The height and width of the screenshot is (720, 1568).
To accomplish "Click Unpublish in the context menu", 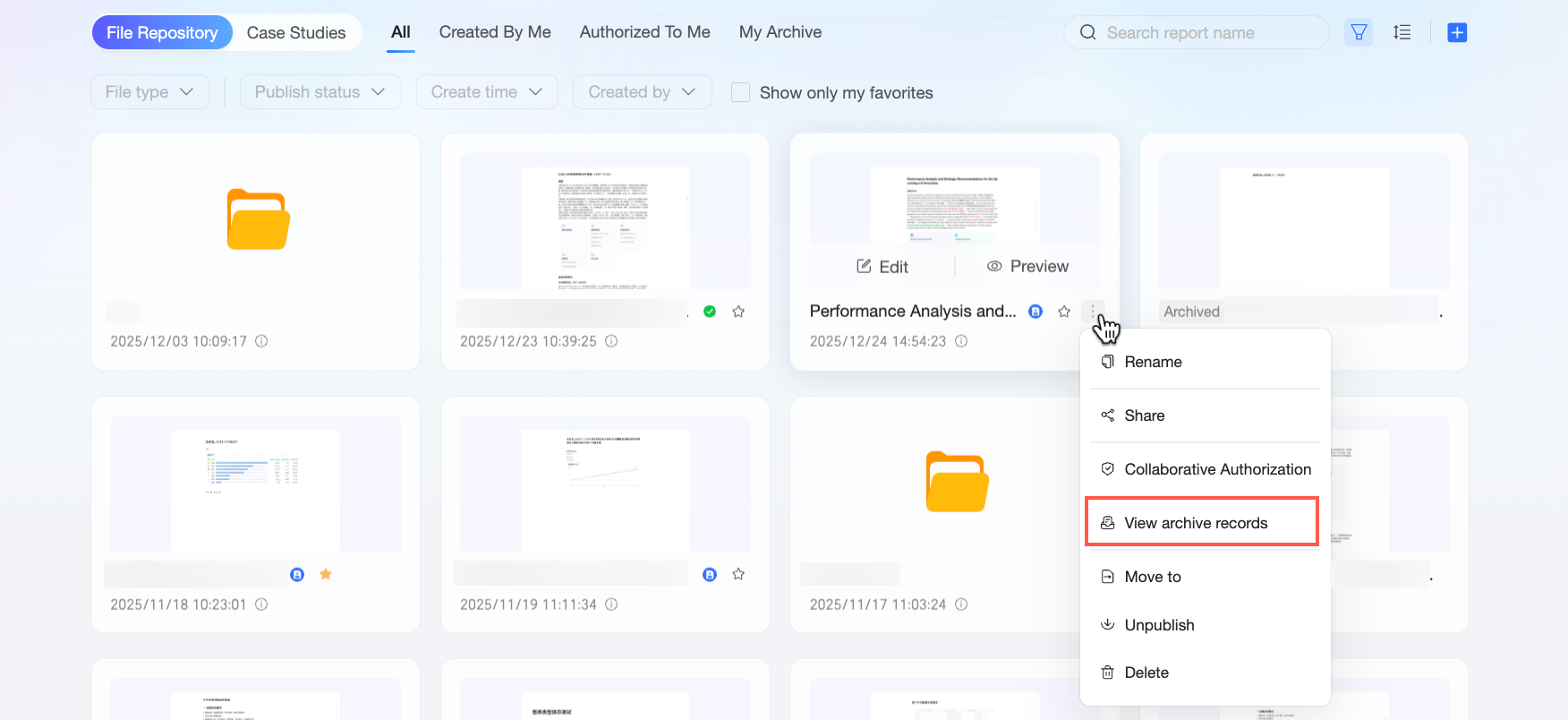I will 1205,625.
